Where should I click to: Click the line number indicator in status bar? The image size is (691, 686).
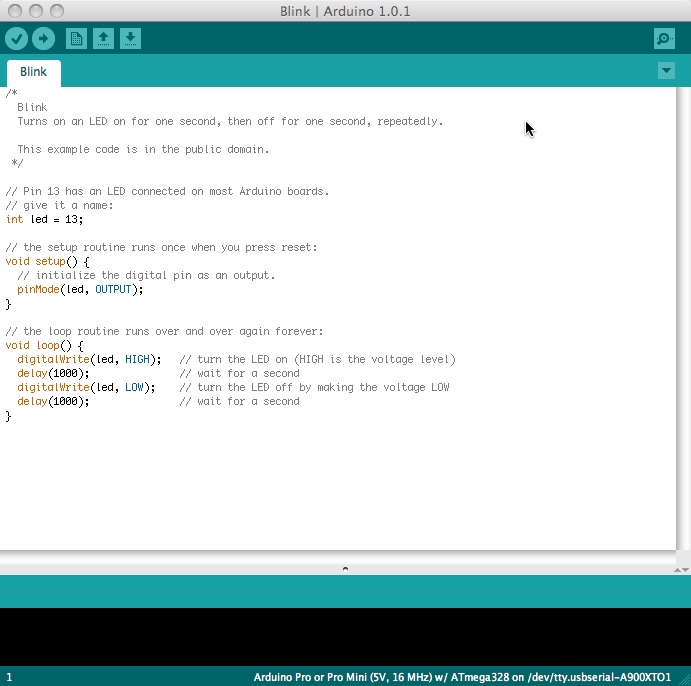10,677
